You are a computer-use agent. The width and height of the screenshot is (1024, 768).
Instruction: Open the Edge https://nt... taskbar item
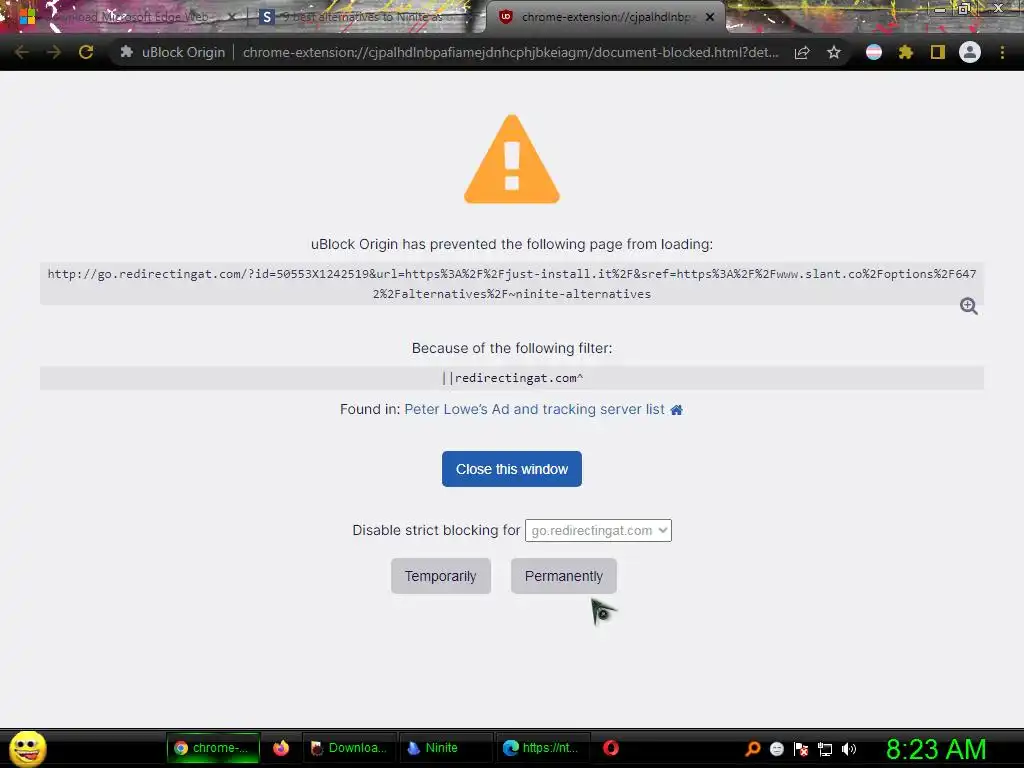(x=542, y=748)
